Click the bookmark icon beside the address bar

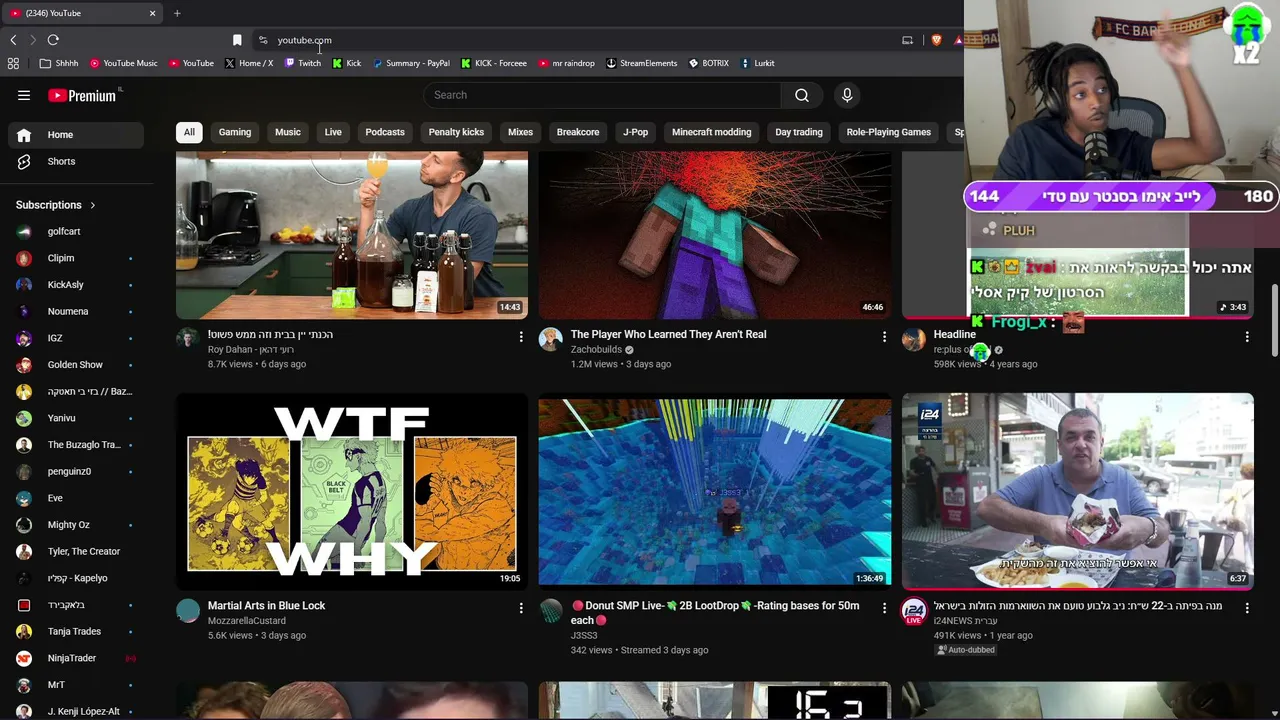pyautogui.click(x=237, y=40)
